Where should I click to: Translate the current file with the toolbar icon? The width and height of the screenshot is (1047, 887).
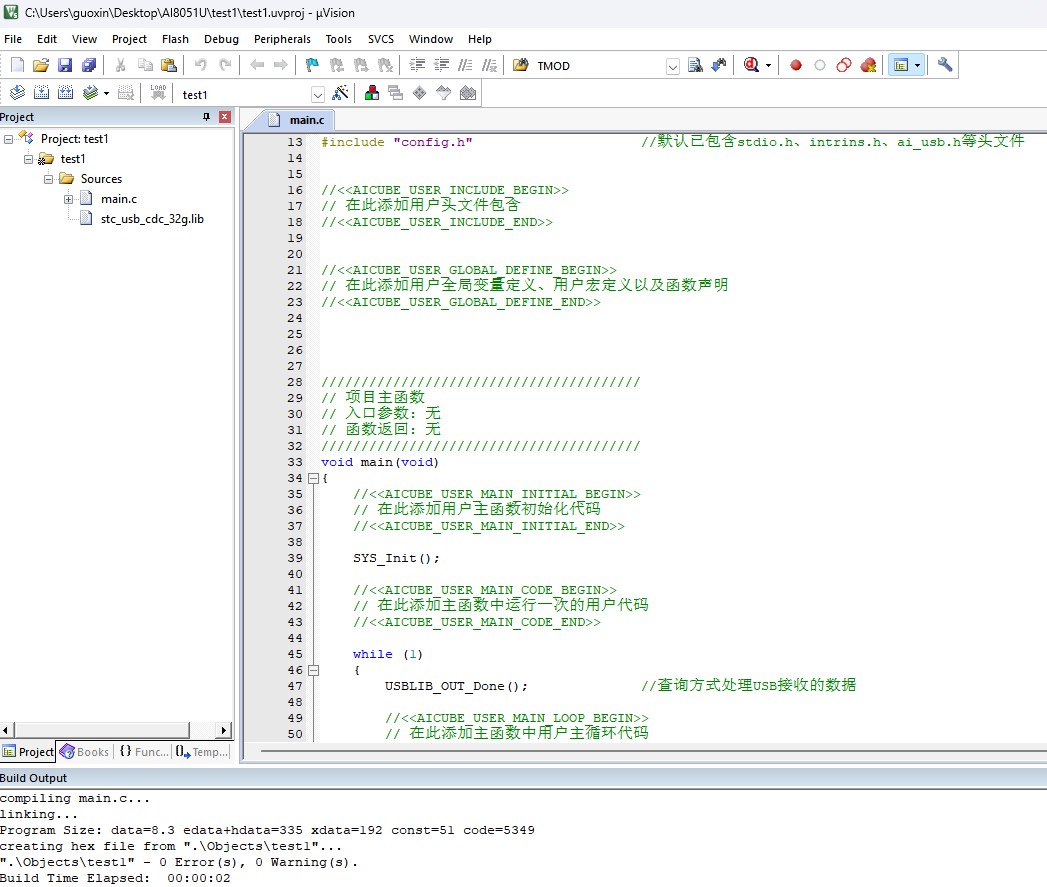click(17, 93)
